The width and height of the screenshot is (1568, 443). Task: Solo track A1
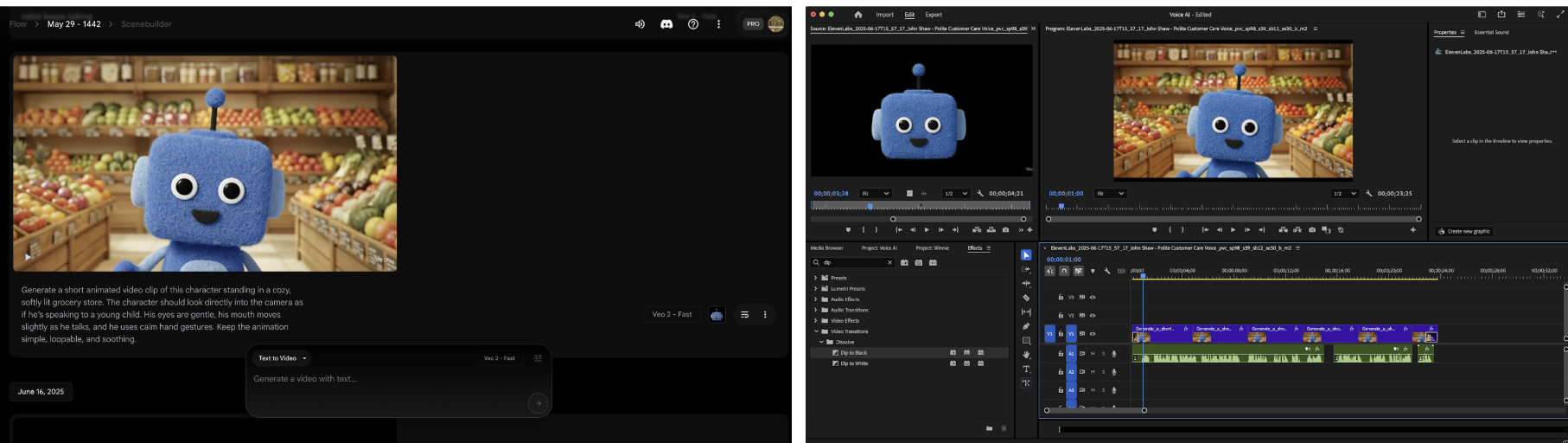[1103, 354]
